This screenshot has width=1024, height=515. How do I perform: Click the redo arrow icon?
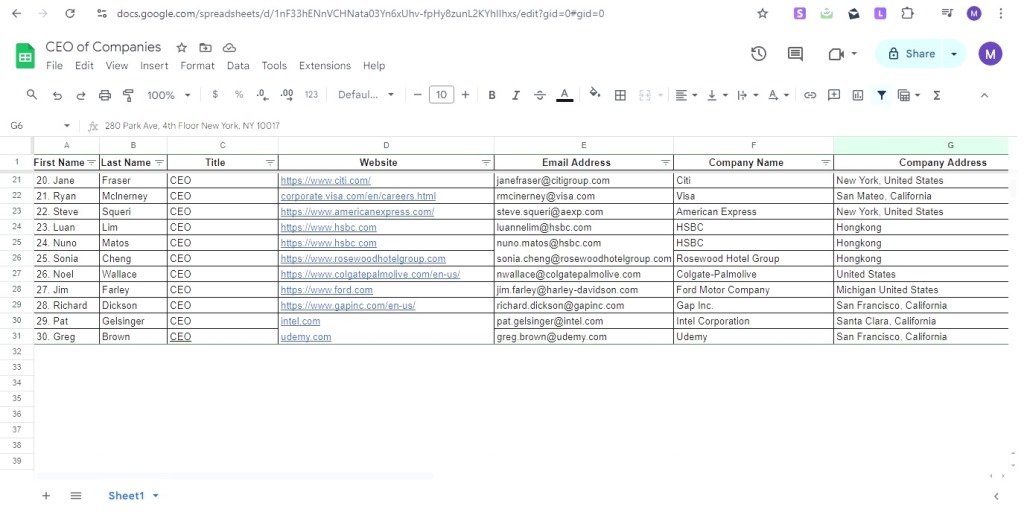[81, 95]
